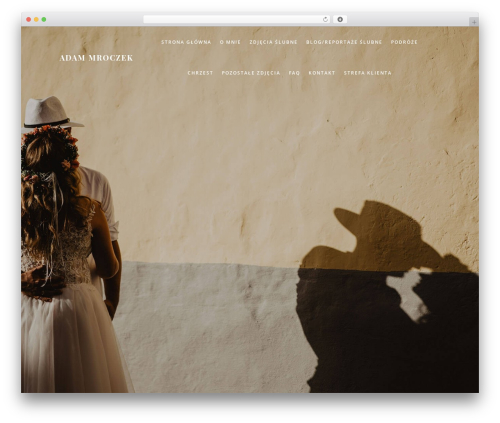Close the browser window with red button
Screen dimensions: 500x423
[x=29, y=20]
